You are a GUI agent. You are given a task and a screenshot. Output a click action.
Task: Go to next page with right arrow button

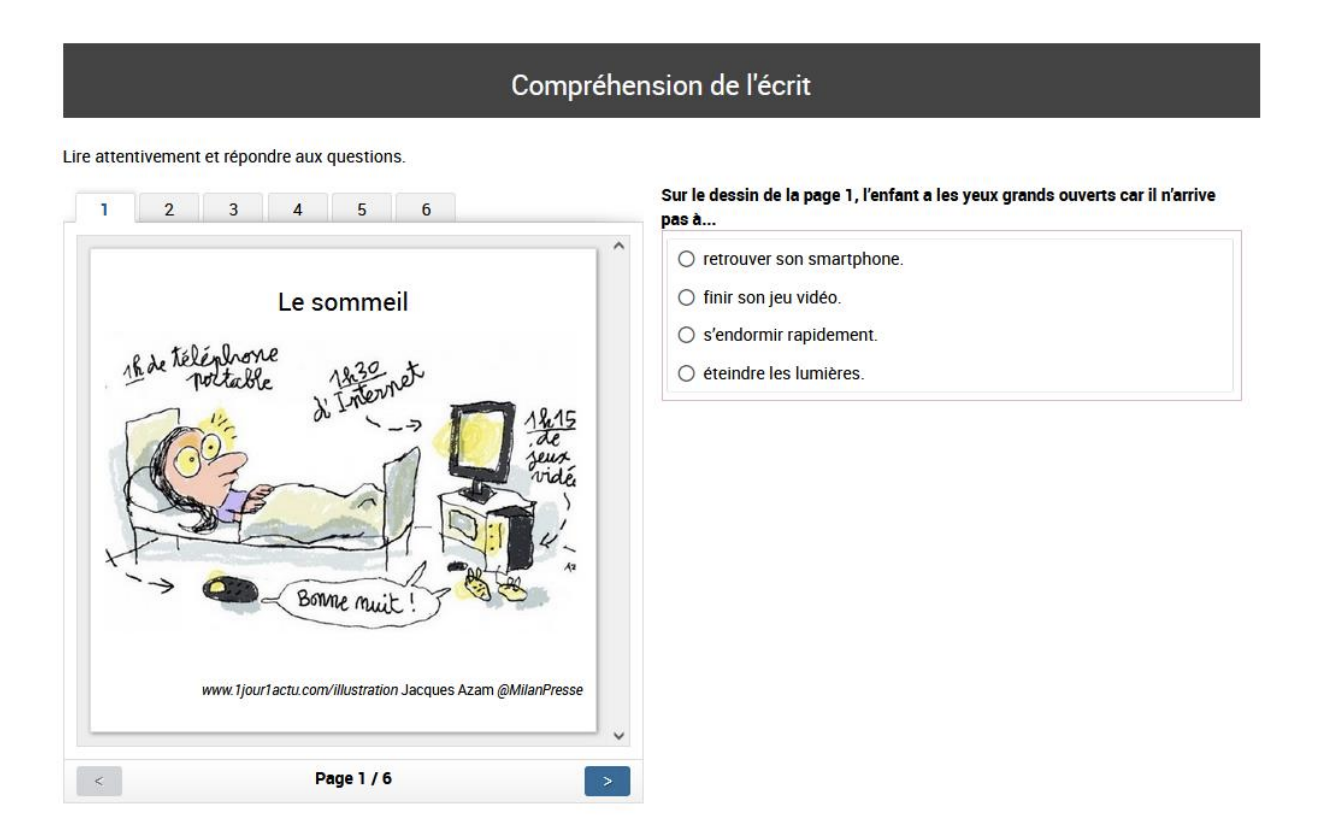[607, 781]
